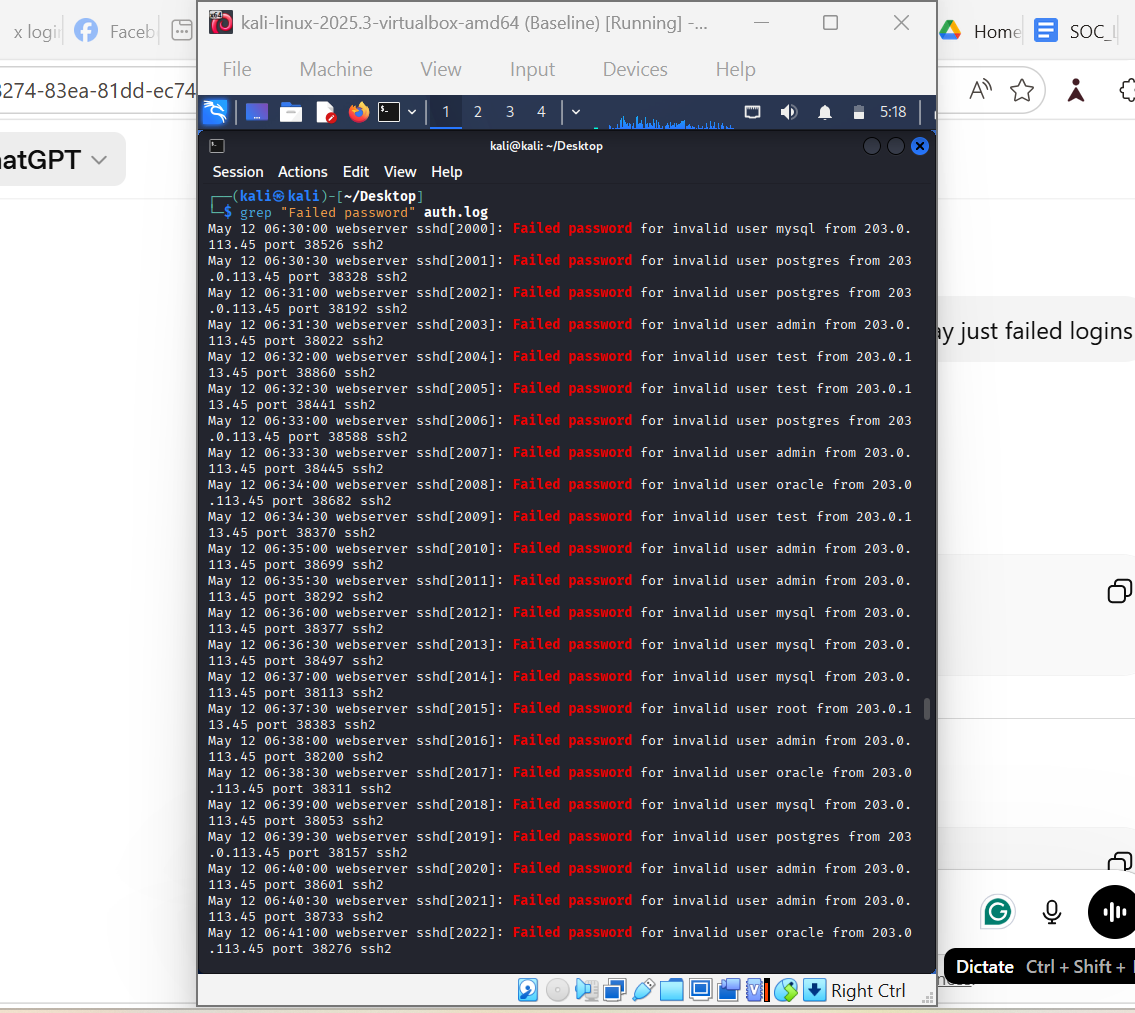Open the network connection tray icon
The image size is (1135, 1013).
pyautogui.click(x=753, y=112)
